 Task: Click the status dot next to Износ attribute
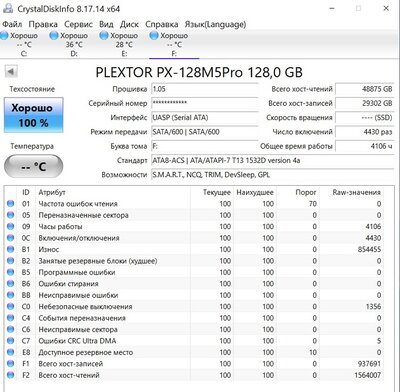[x=11, y=249]
